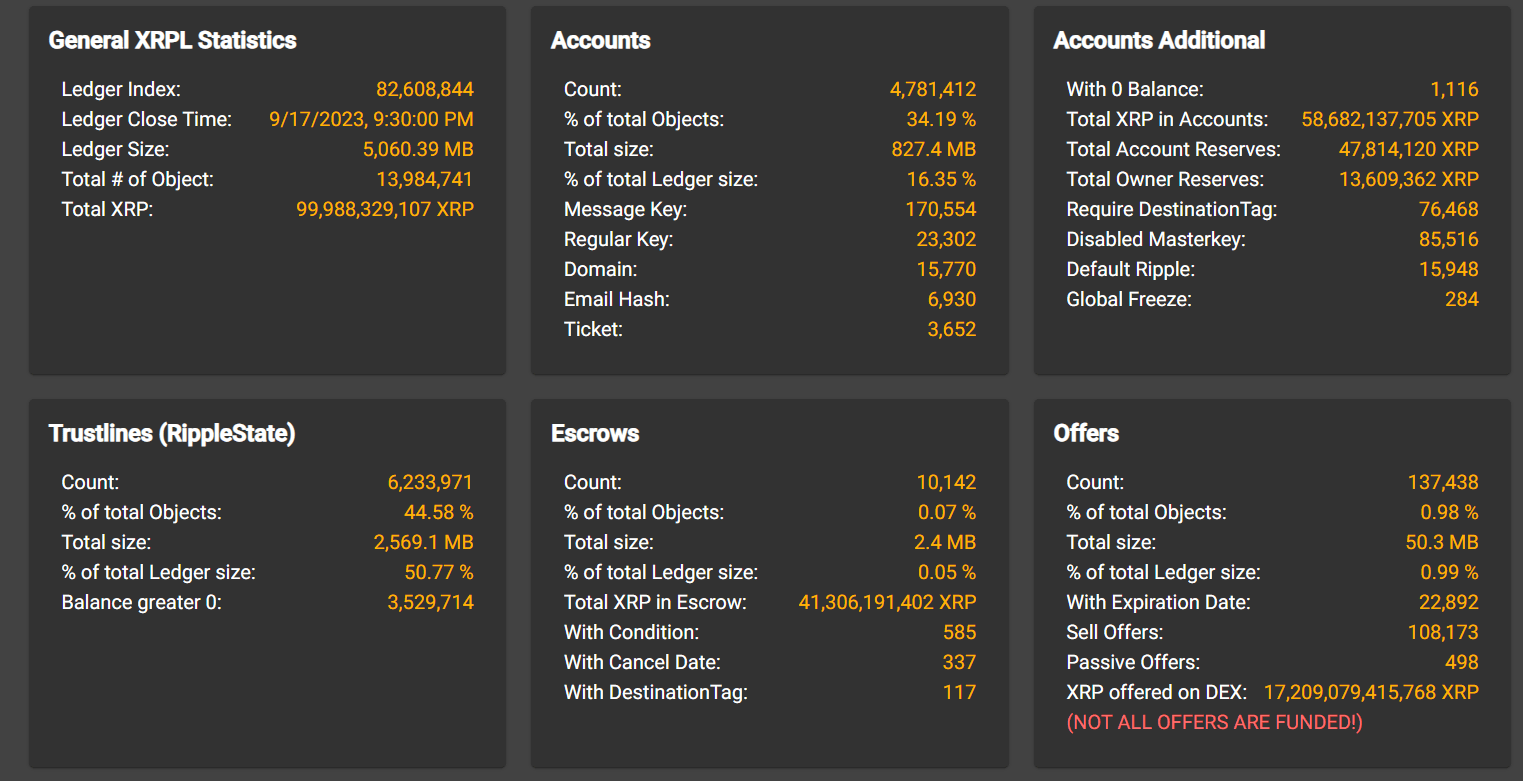Click Total XRP in Accounts value 58,682,137,705 XRP
This screenshot has height=781, width=1523.
tap(1390, 119)
